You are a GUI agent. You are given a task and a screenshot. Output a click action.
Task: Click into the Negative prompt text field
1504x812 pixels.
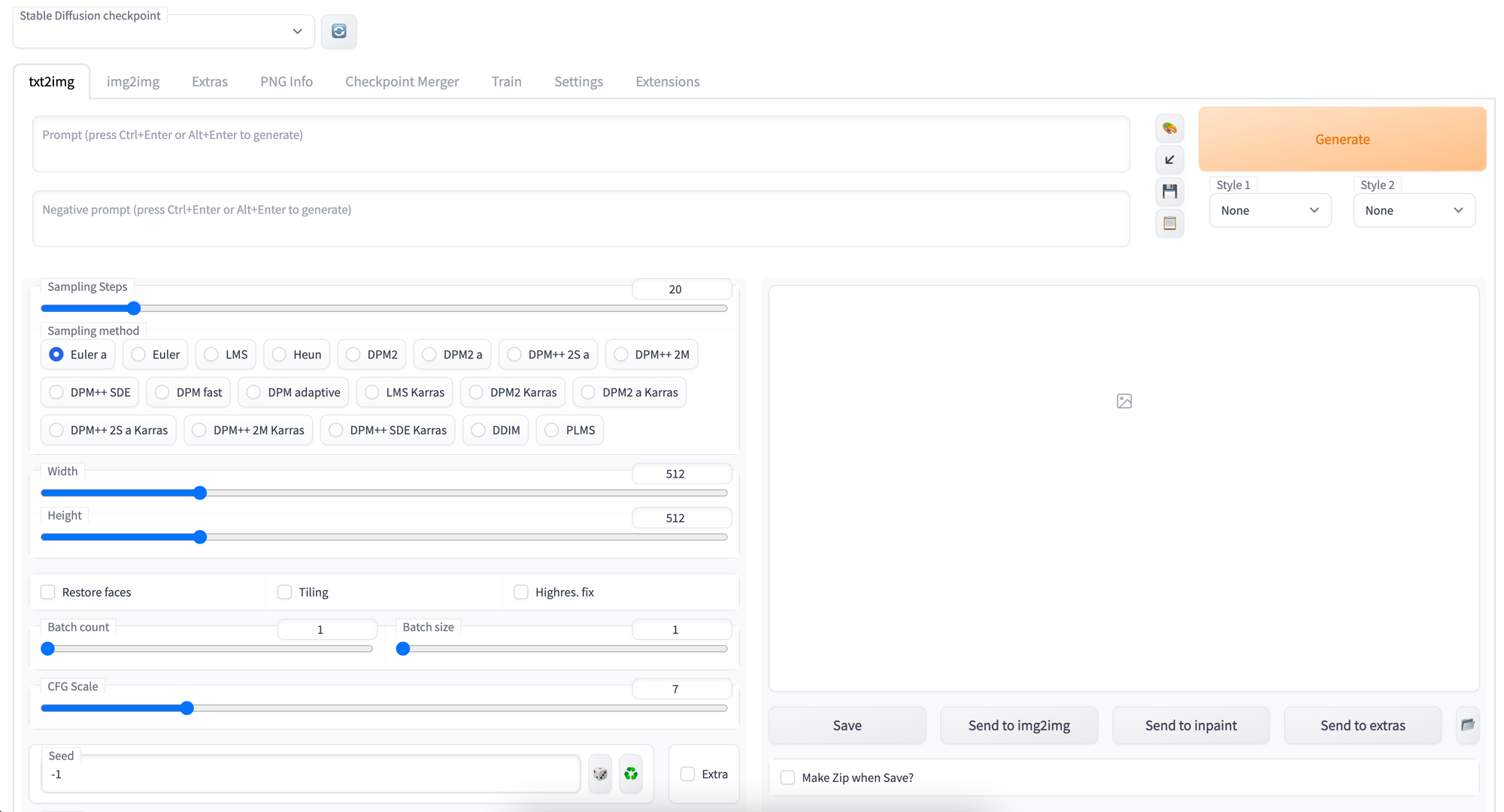(581, 218)
